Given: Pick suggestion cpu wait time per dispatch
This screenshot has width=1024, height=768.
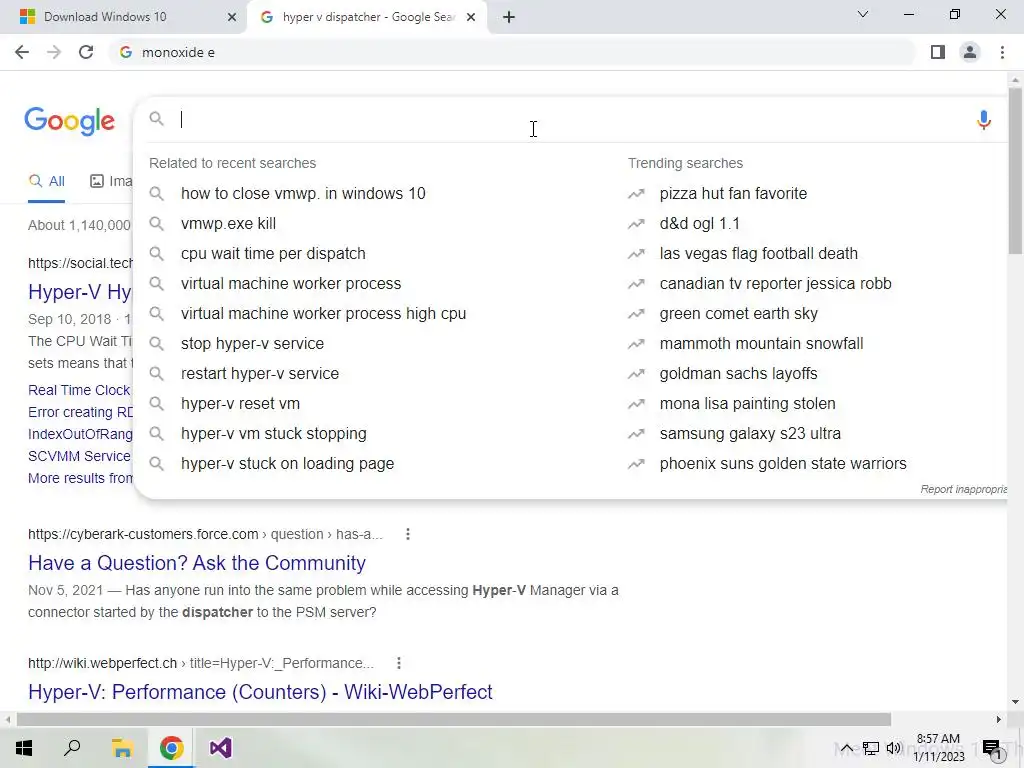Looking at the screenshot, I should (x=273, y=253).
